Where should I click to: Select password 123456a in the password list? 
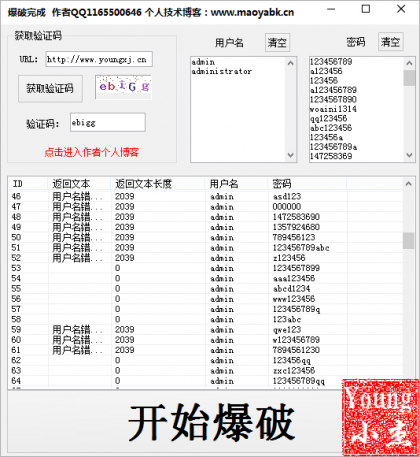(326, 137)
